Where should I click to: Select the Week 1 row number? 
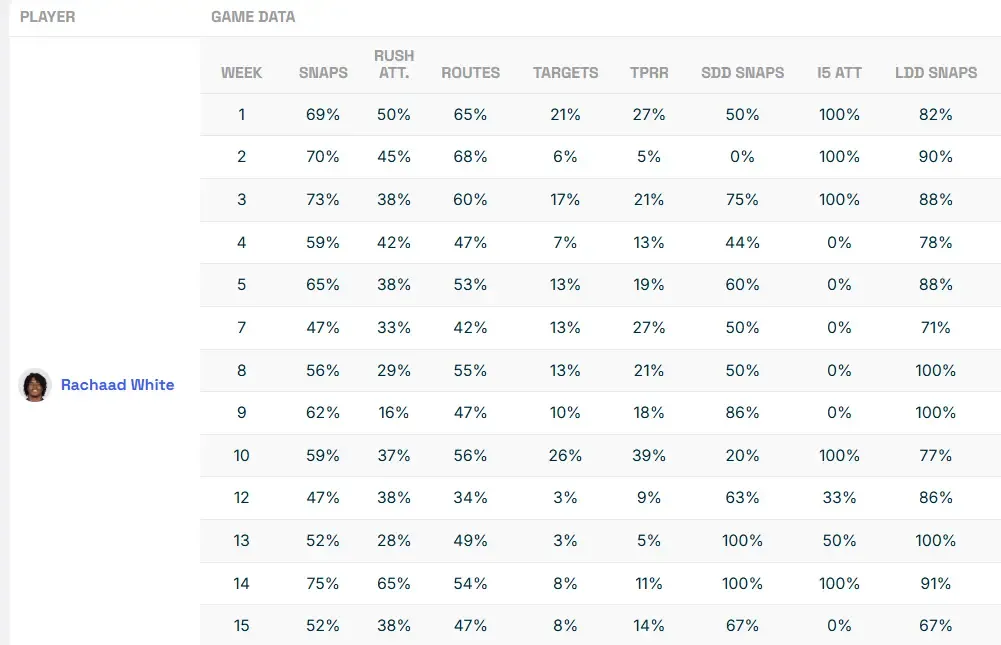[242, 115]
